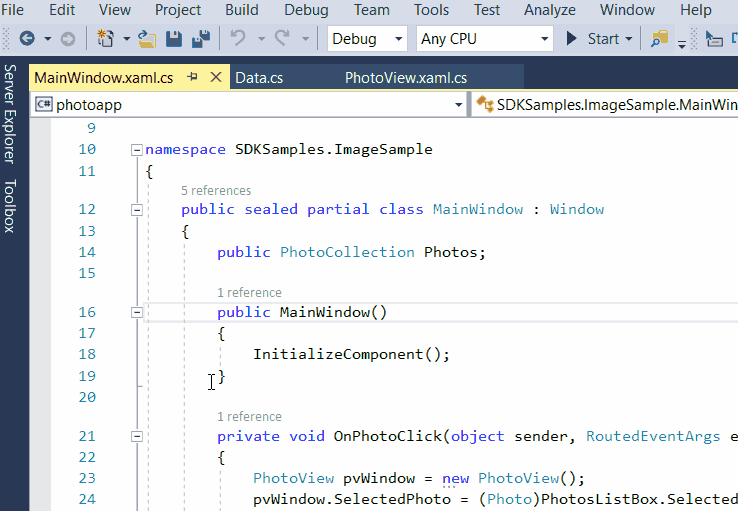This screenshot has height=511, width=738.
Task: Open the Analyze menu
Action: pyautogui.click(x=550, y=9)
